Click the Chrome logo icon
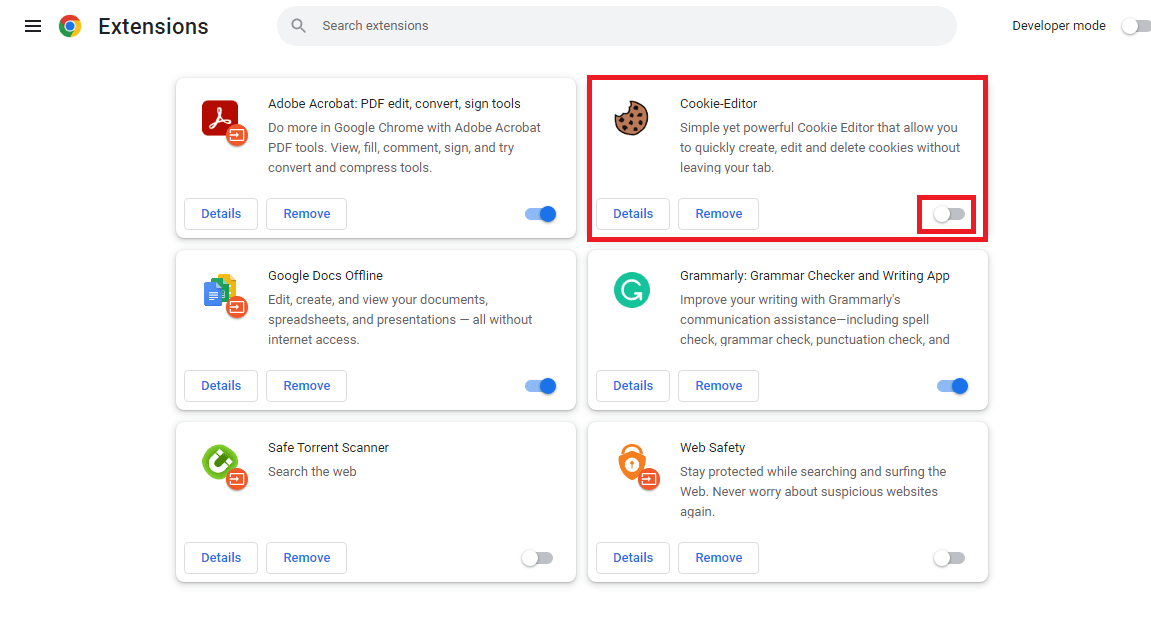The width and height of the screenshot is (1151, 625). click(x=70, y=26)
